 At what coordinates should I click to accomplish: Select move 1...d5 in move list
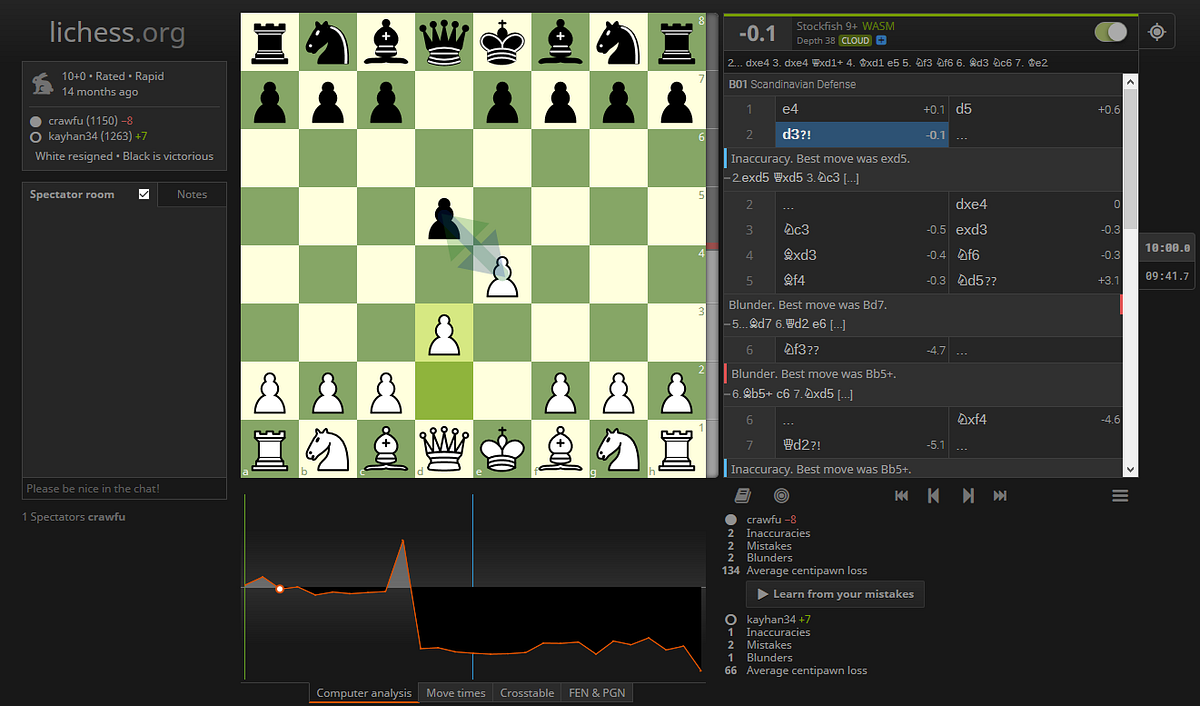click(1036, 109)
